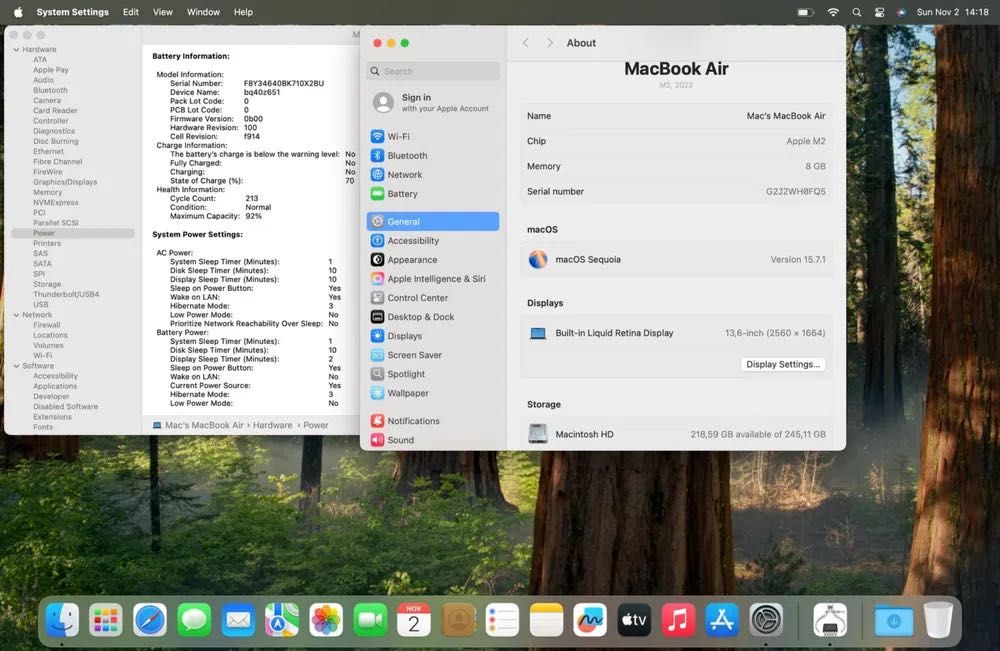Select Notifications in the sidebar

[x=413, y=421]
